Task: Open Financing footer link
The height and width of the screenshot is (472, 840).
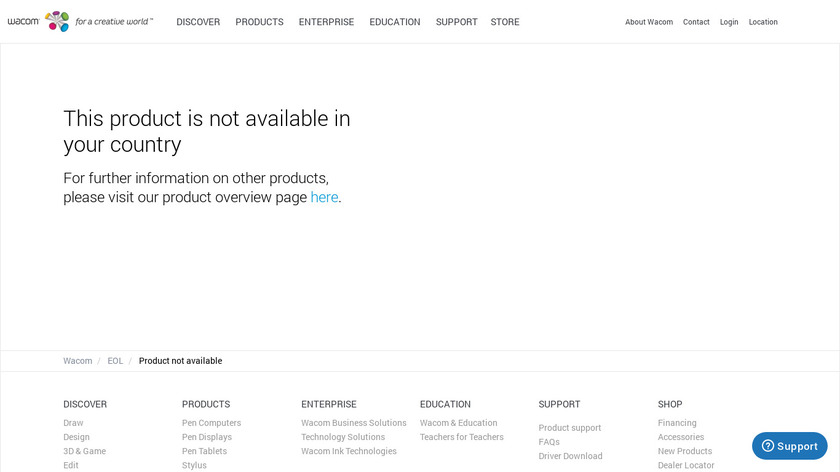Action: coord(677,423)
